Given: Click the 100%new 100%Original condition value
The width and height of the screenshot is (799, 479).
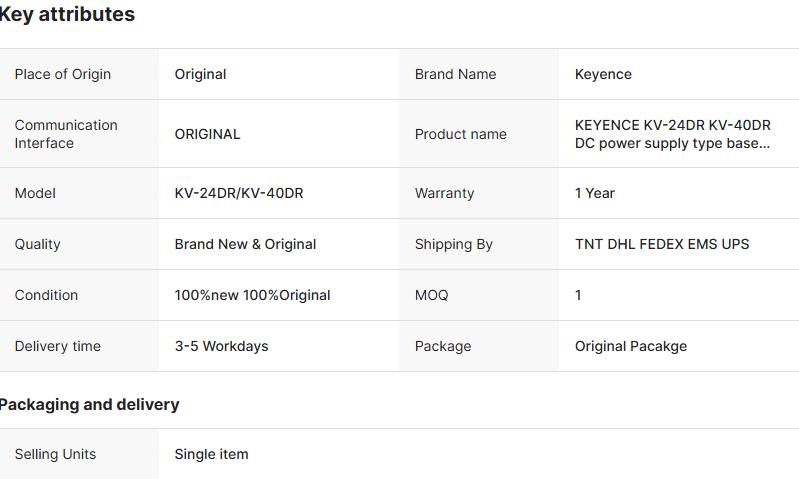Looking at the screenshot, I should pyautogui.click(x=252, y=295).
